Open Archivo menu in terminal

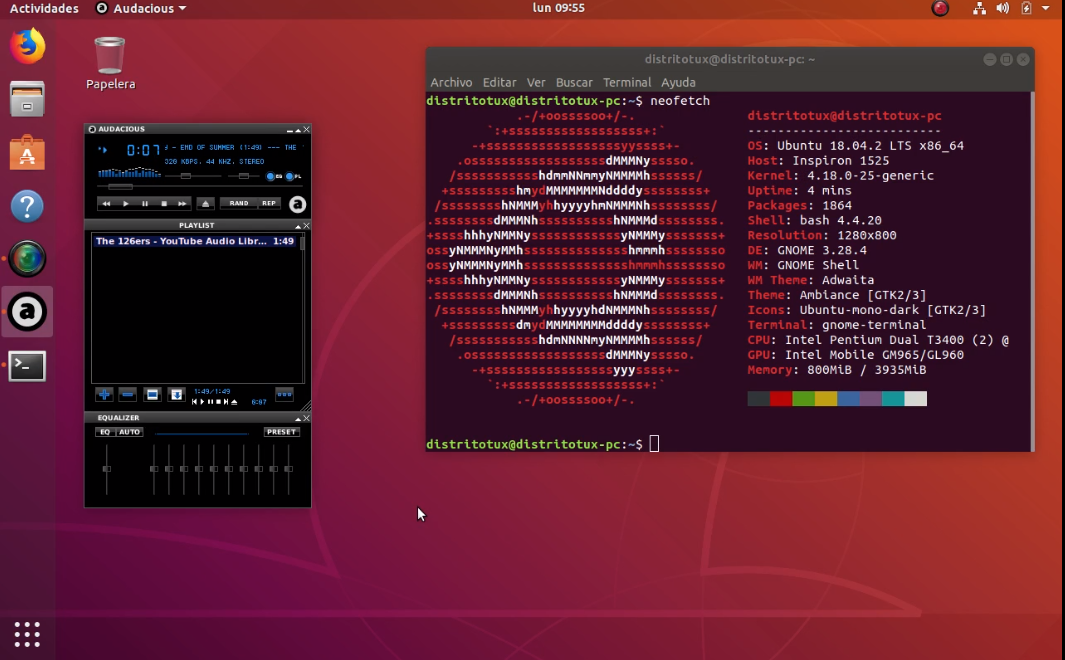tap(451, 82)
